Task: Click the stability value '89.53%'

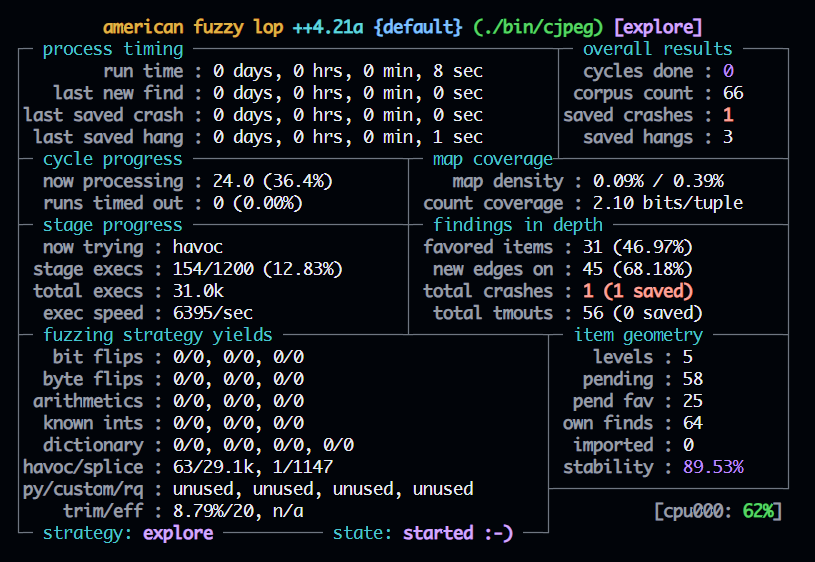Action: coord(713,467)
